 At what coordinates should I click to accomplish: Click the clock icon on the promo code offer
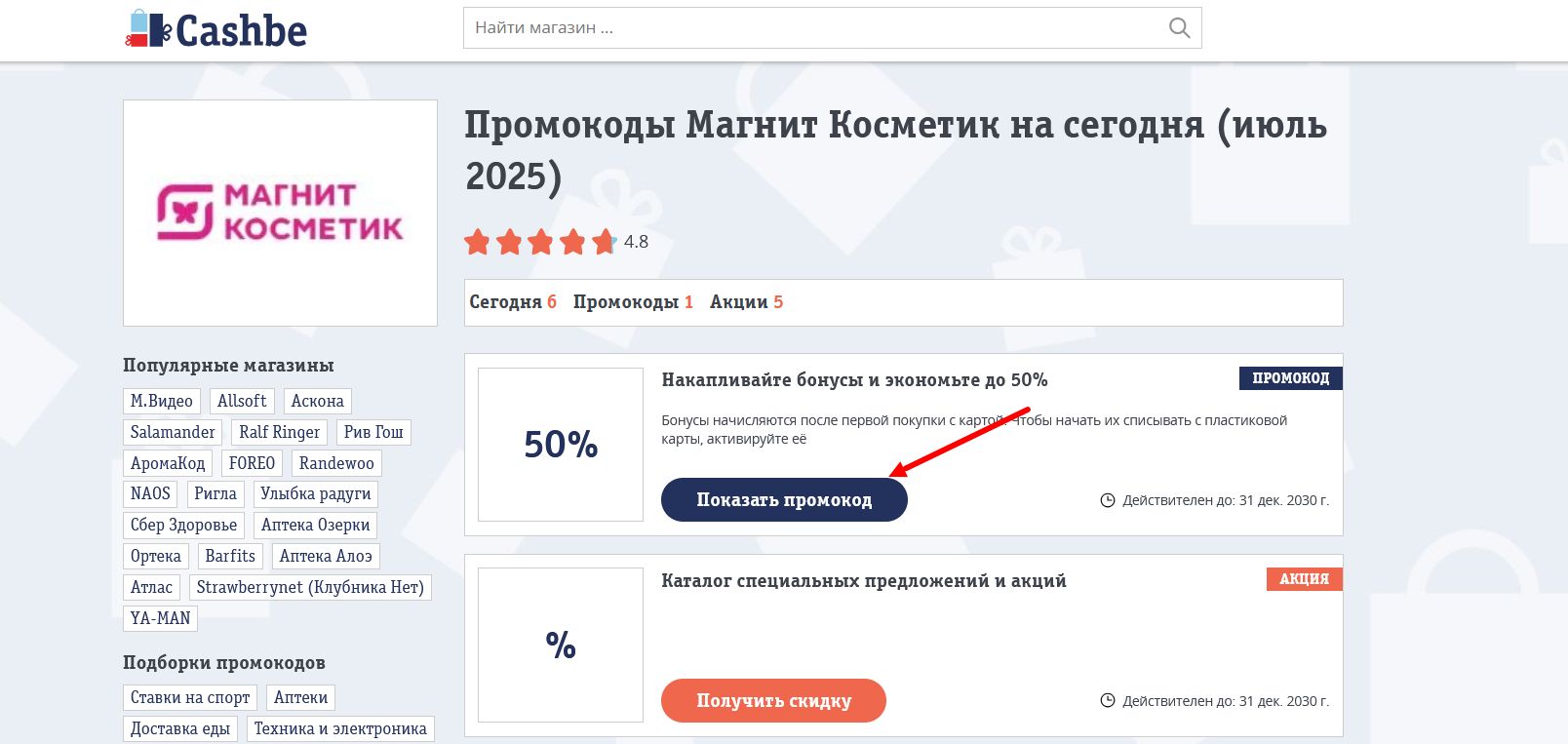[1108, 500]
